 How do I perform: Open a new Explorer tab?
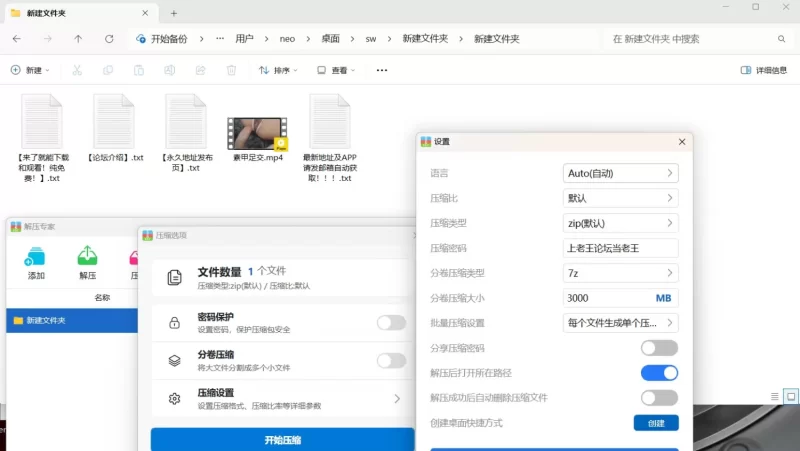[x=173, y=13]
